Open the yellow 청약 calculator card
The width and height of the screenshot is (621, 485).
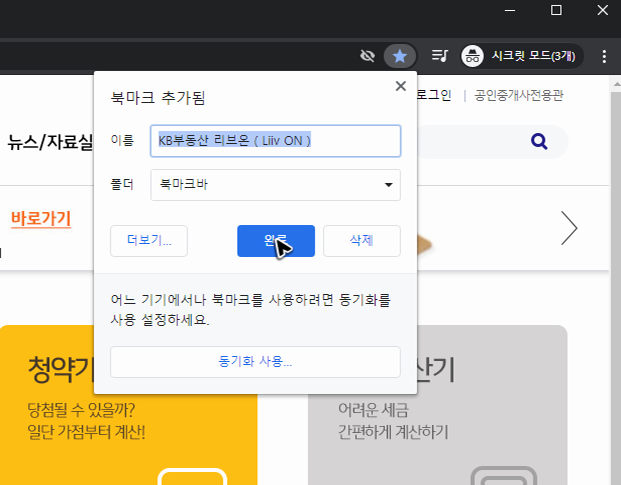pos(128,405)
